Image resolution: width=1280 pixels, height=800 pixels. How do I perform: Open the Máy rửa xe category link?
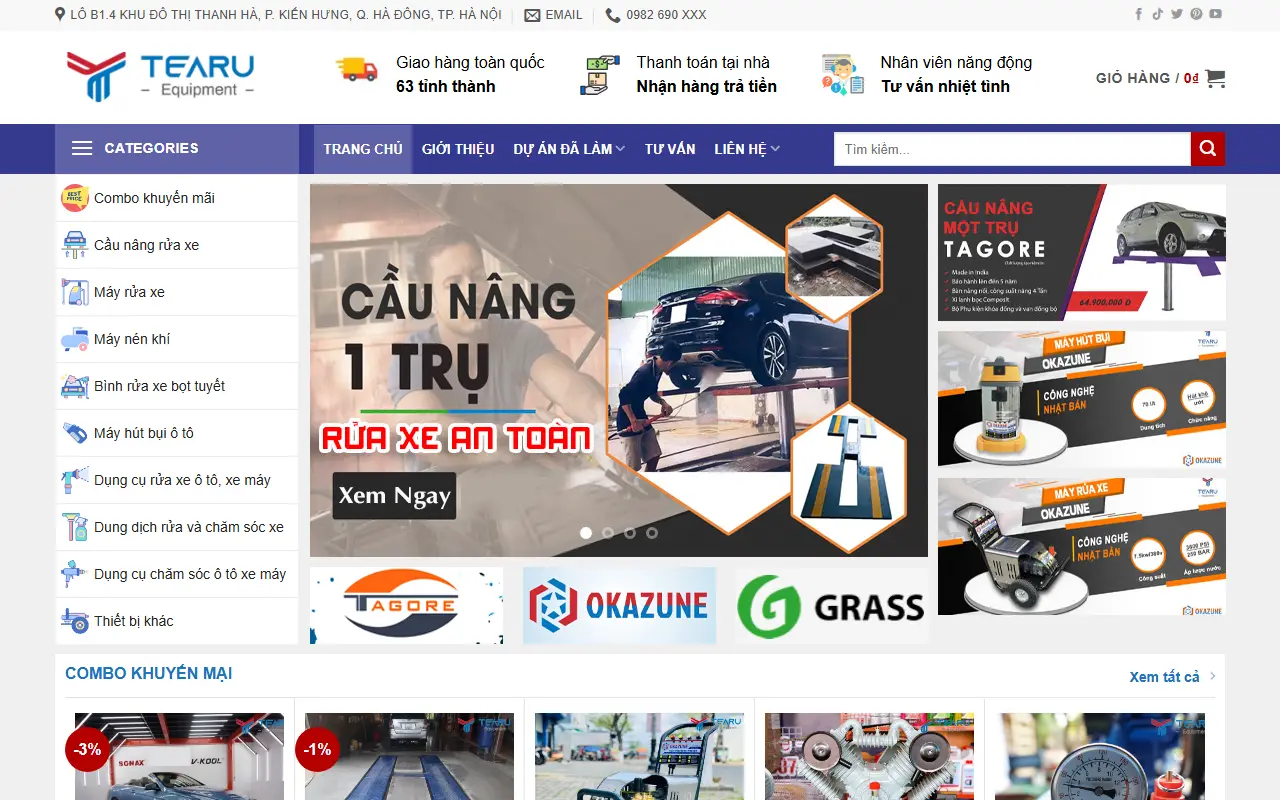129,292
